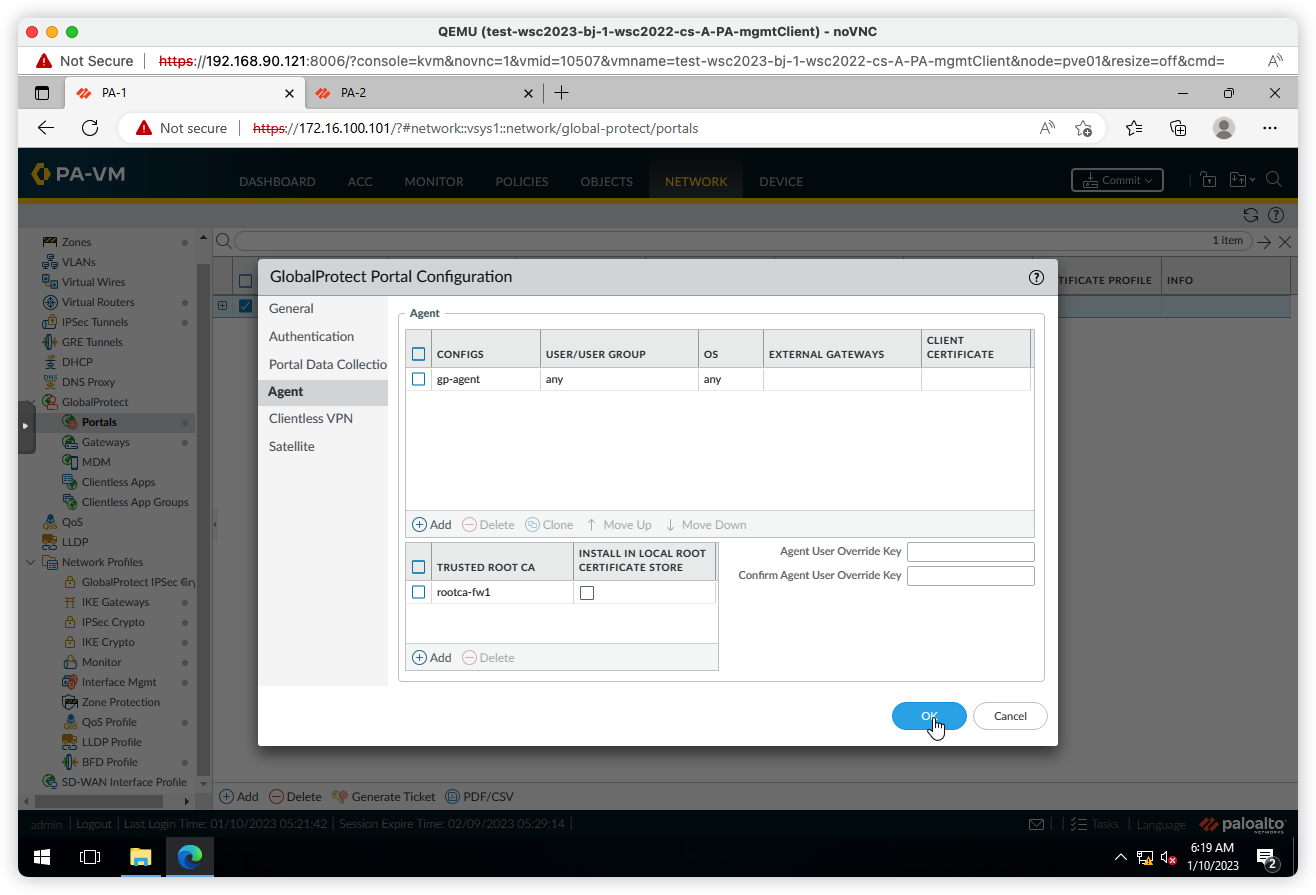Add a new agent config
Viewport: 1316px width, 895px height.
[432, 525]
